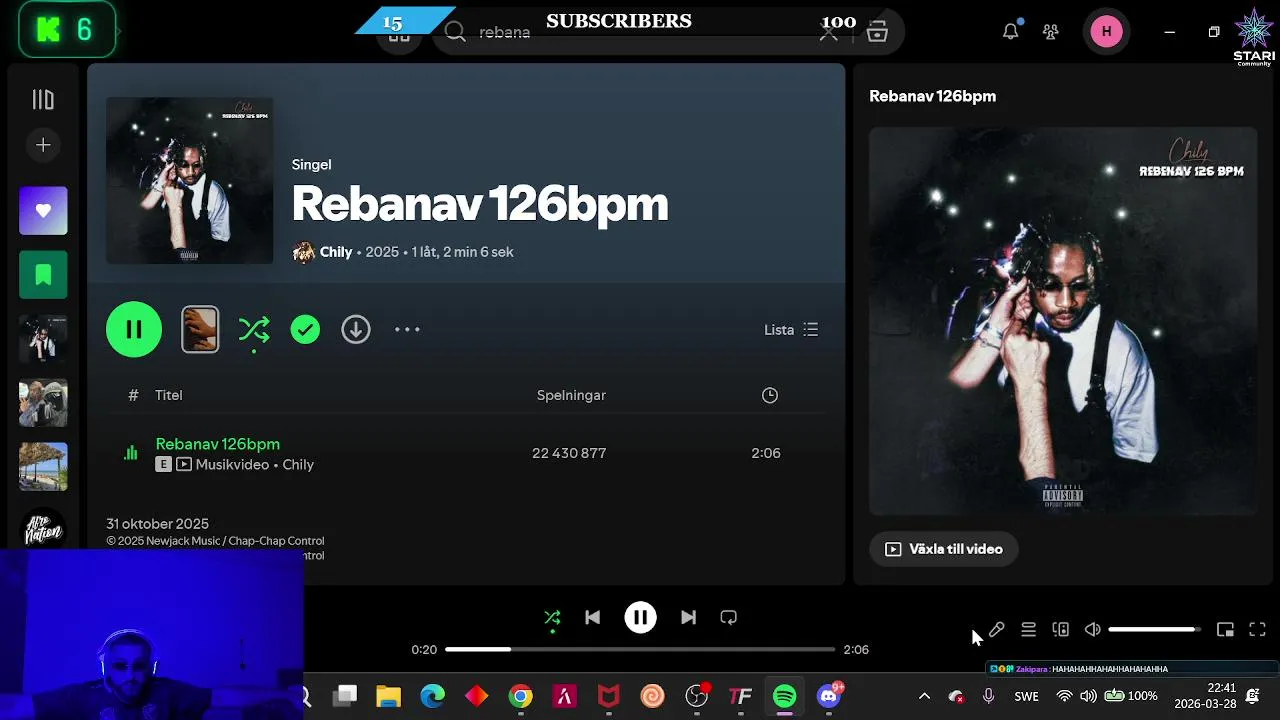Open Chily artist link in track row

click(x=298, y=465)
